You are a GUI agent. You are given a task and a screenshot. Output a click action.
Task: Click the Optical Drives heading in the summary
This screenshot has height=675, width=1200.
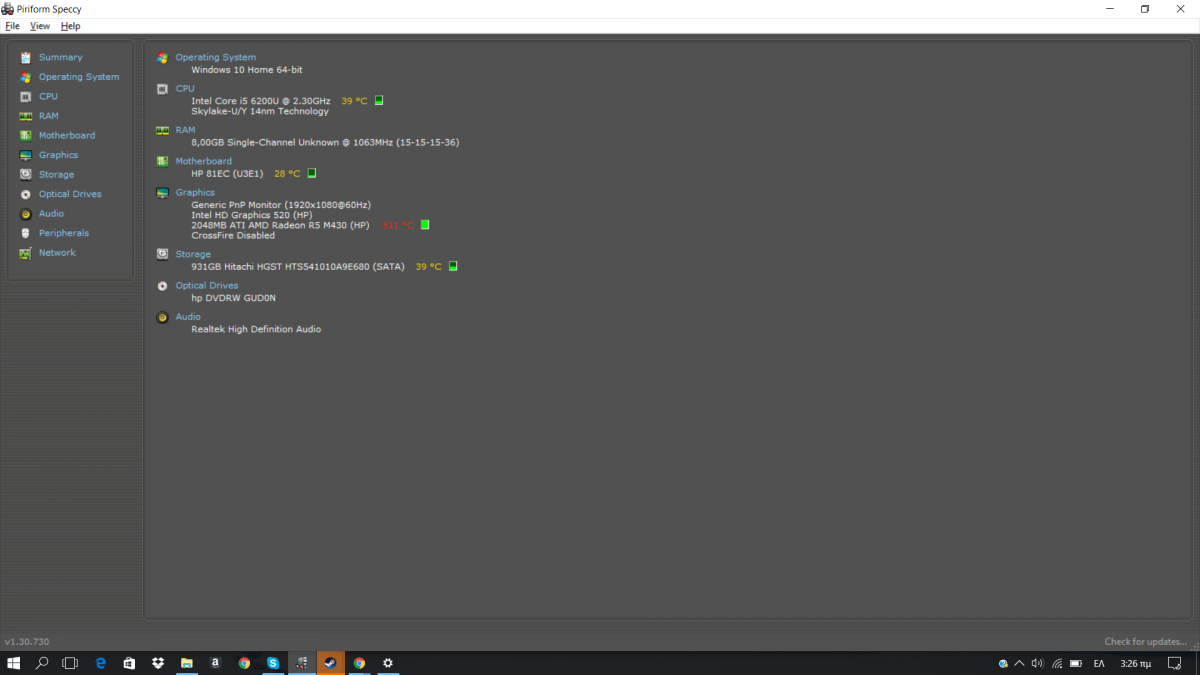click(x=207, y=285)
